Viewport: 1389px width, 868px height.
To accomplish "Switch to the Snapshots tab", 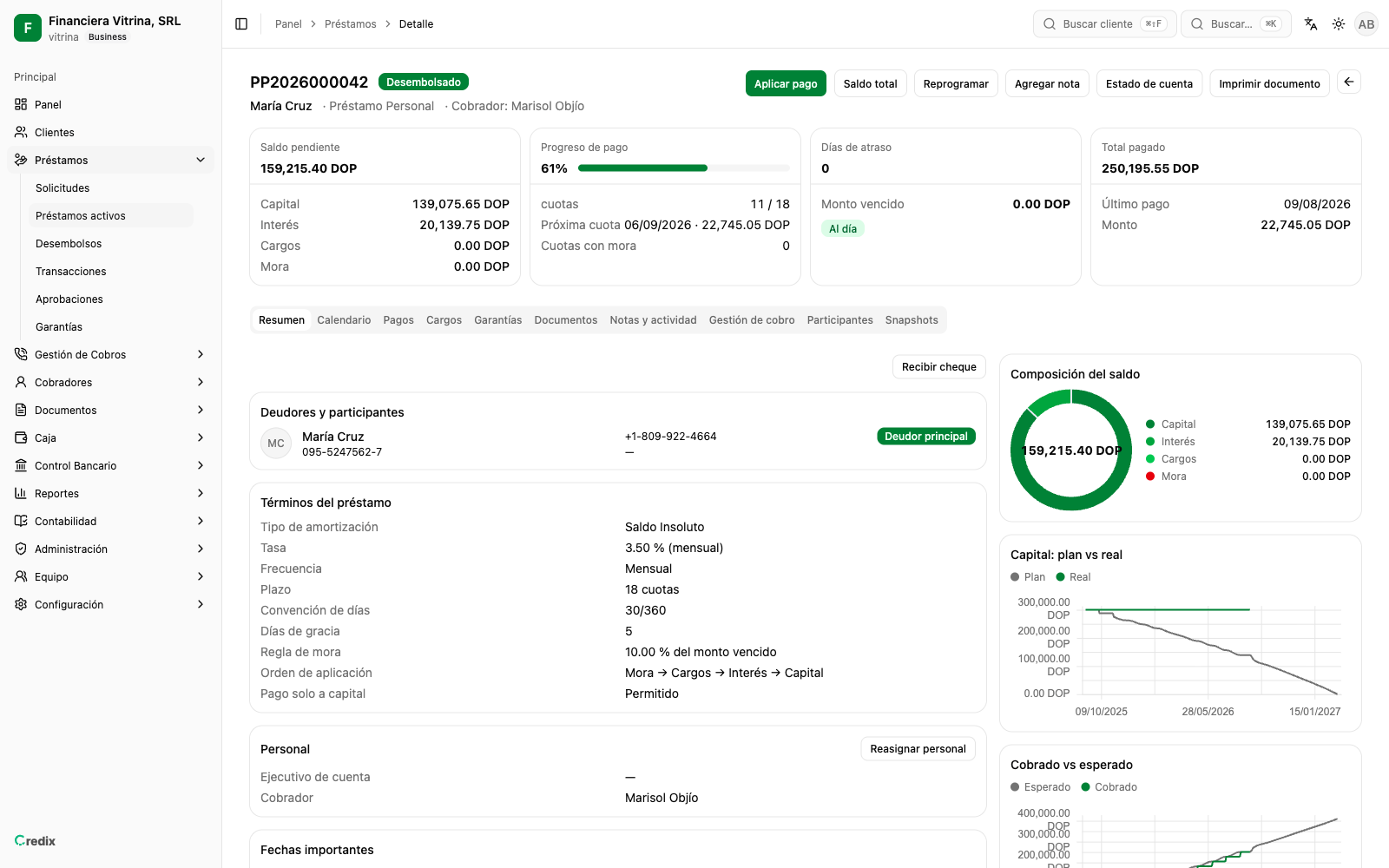I will click(x=912, y=320).
